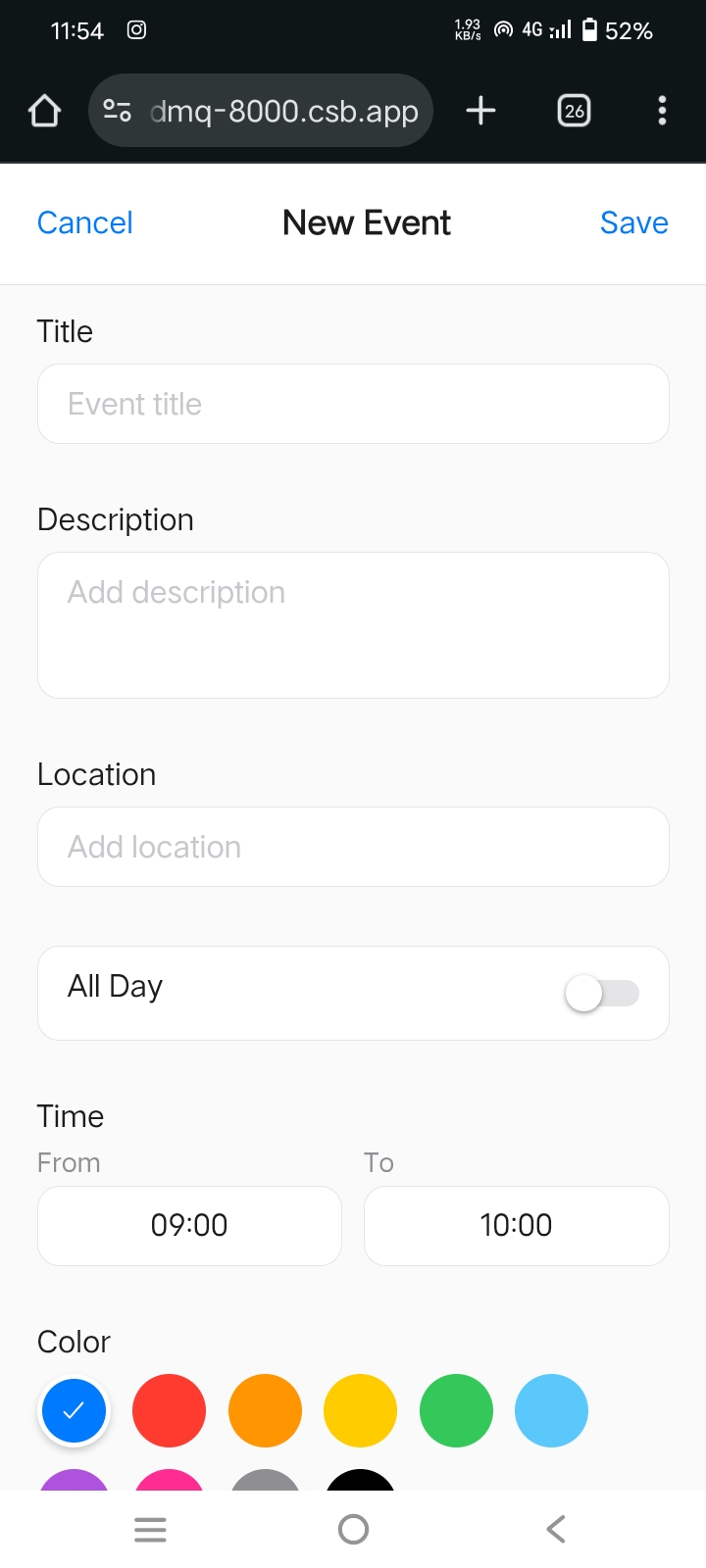Select the green event color
This screenshot has height=1568, width=706.
point(456,1410)
